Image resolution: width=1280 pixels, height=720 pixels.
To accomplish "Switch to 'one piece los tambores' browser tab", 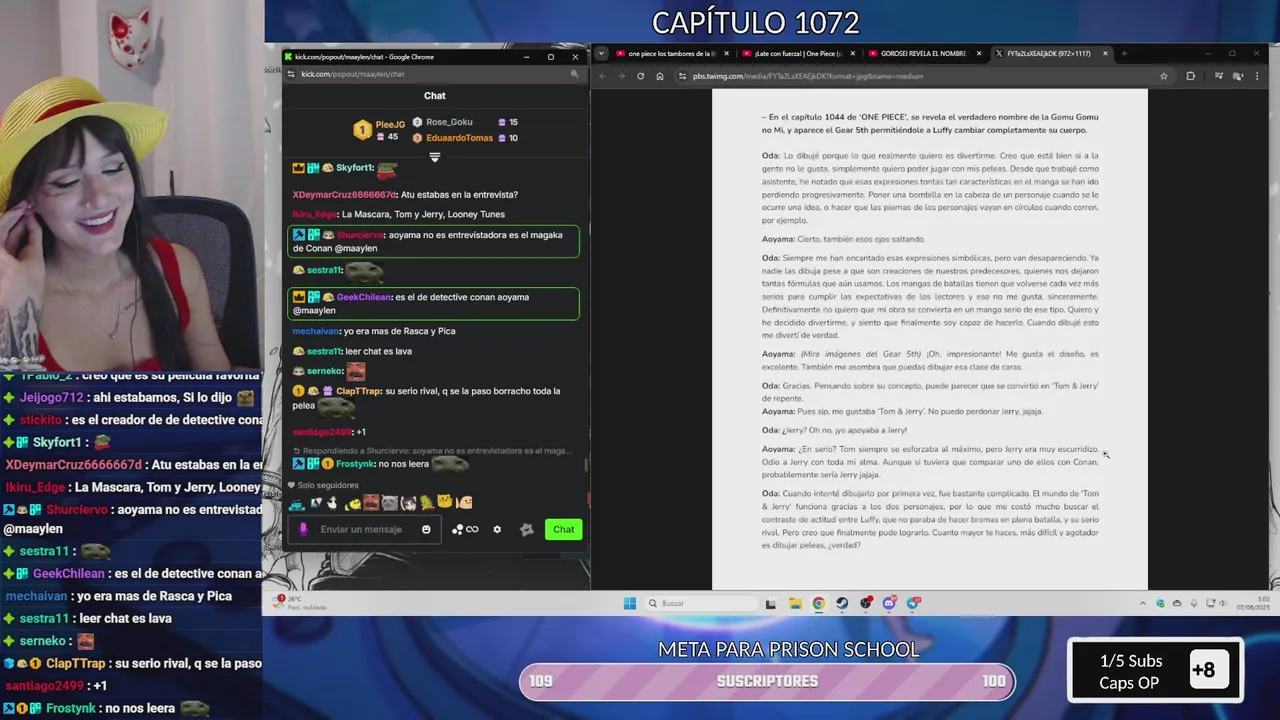I will [668, 53].
